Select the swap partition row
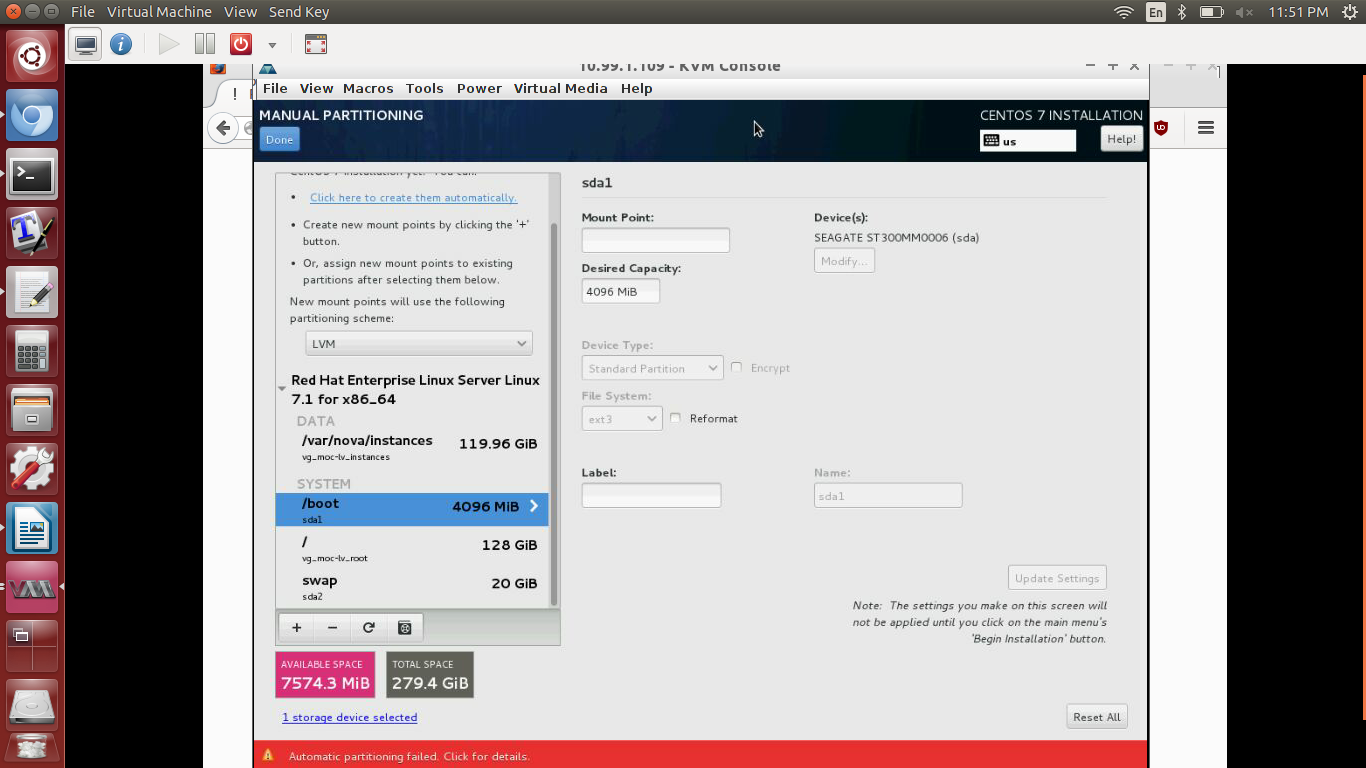 click(412, 587)
